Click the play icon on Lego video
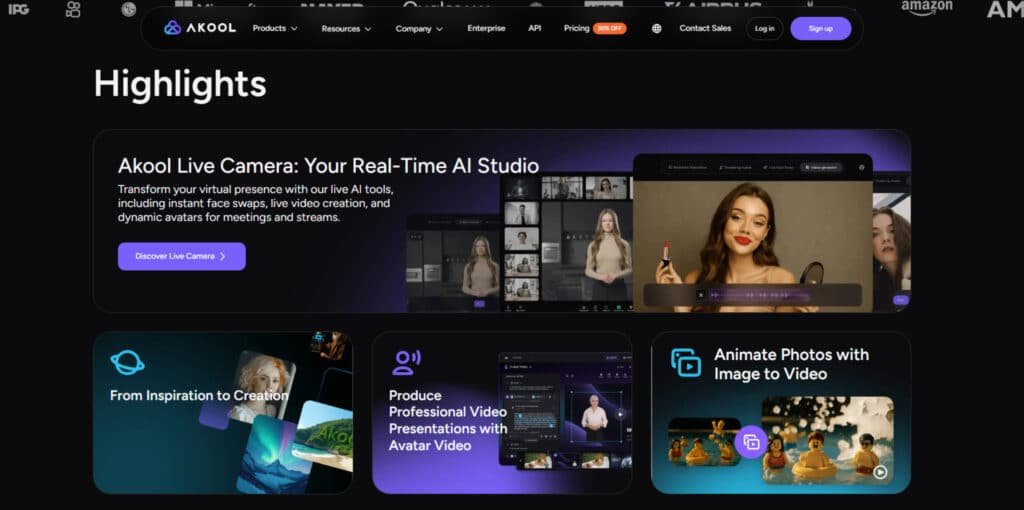Screen dimensions: 1024x510 (x=880, y=471)
